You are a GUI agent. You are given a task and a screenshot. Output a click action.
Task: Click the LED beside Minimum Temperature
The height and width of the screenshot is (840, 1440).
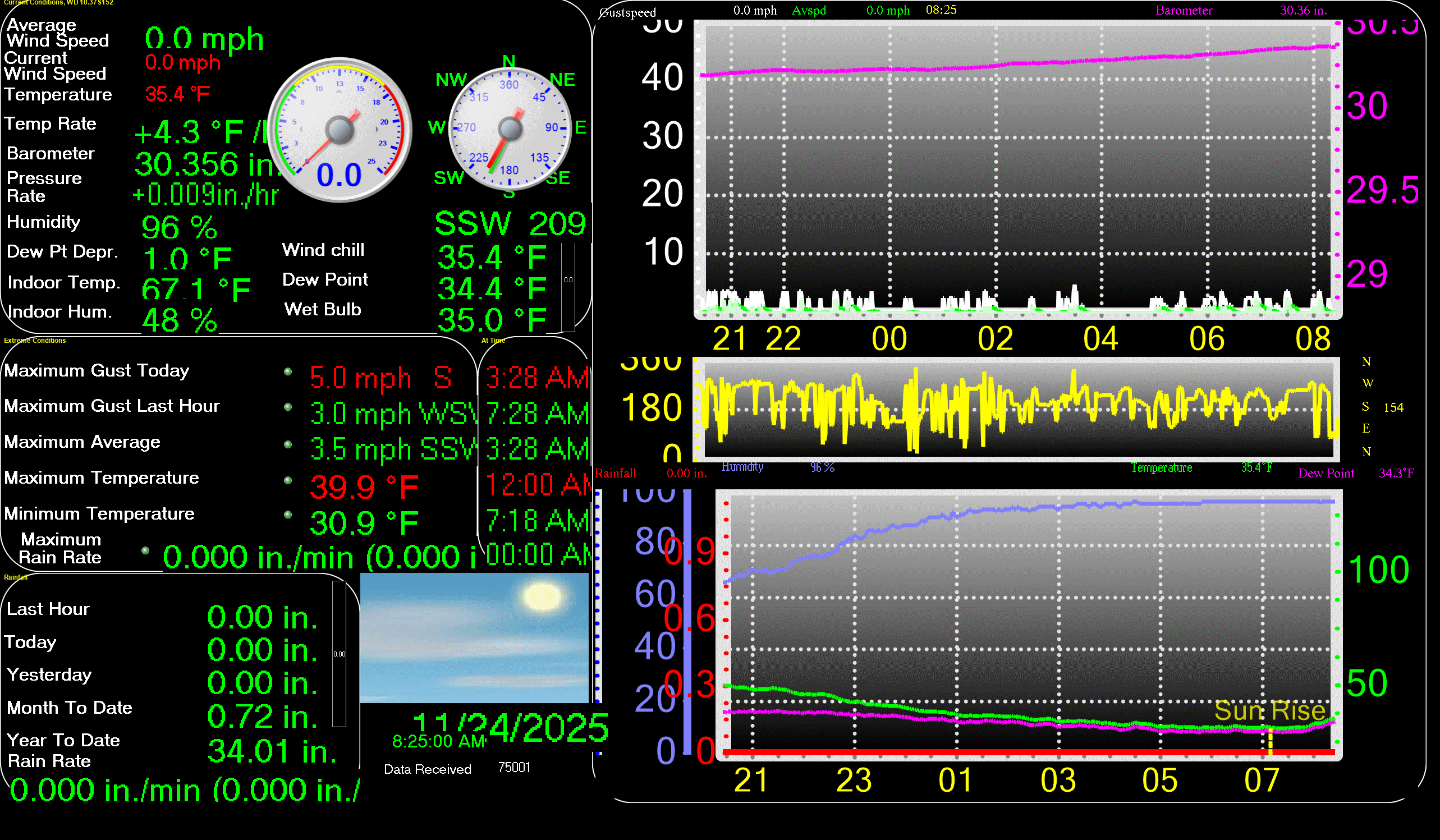pyautogui.click(x=288, y=515)
